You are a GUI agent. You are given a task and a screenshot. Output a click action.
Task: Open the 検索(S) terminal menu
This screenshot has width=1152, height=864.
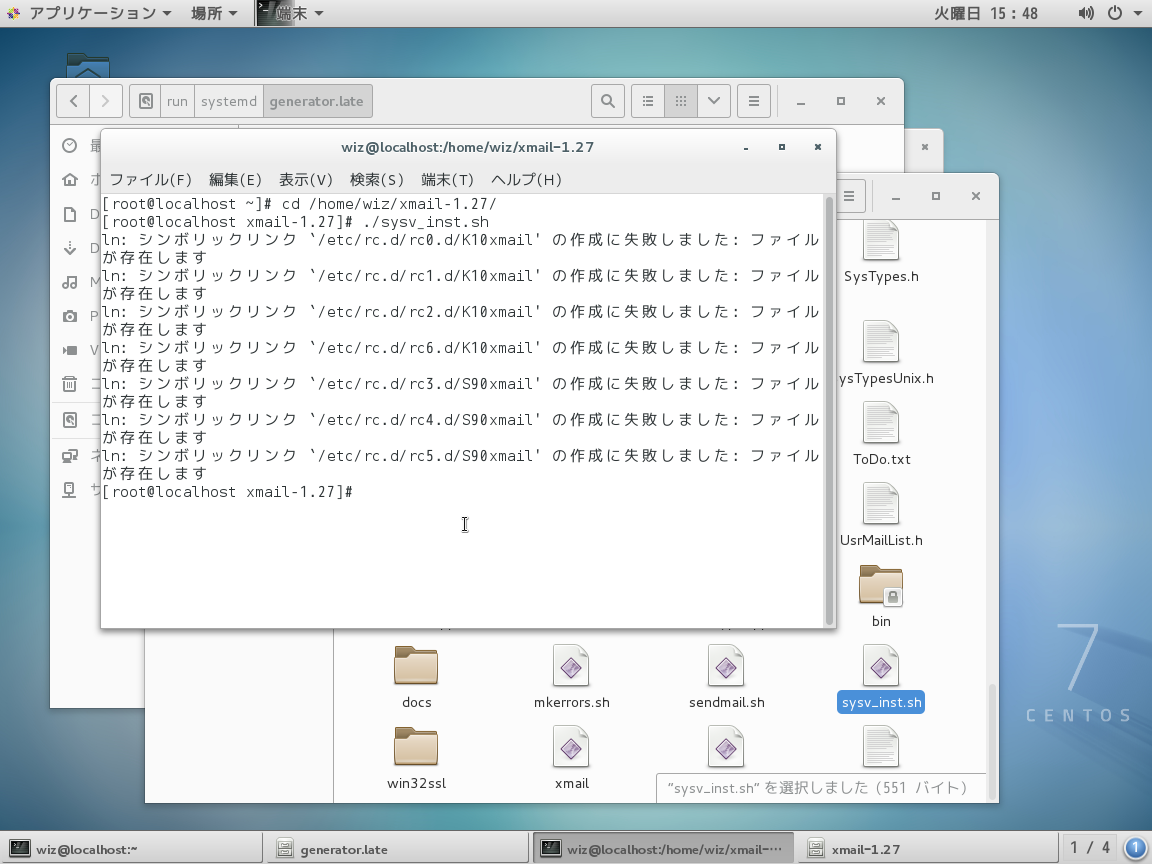pos(377,179)
